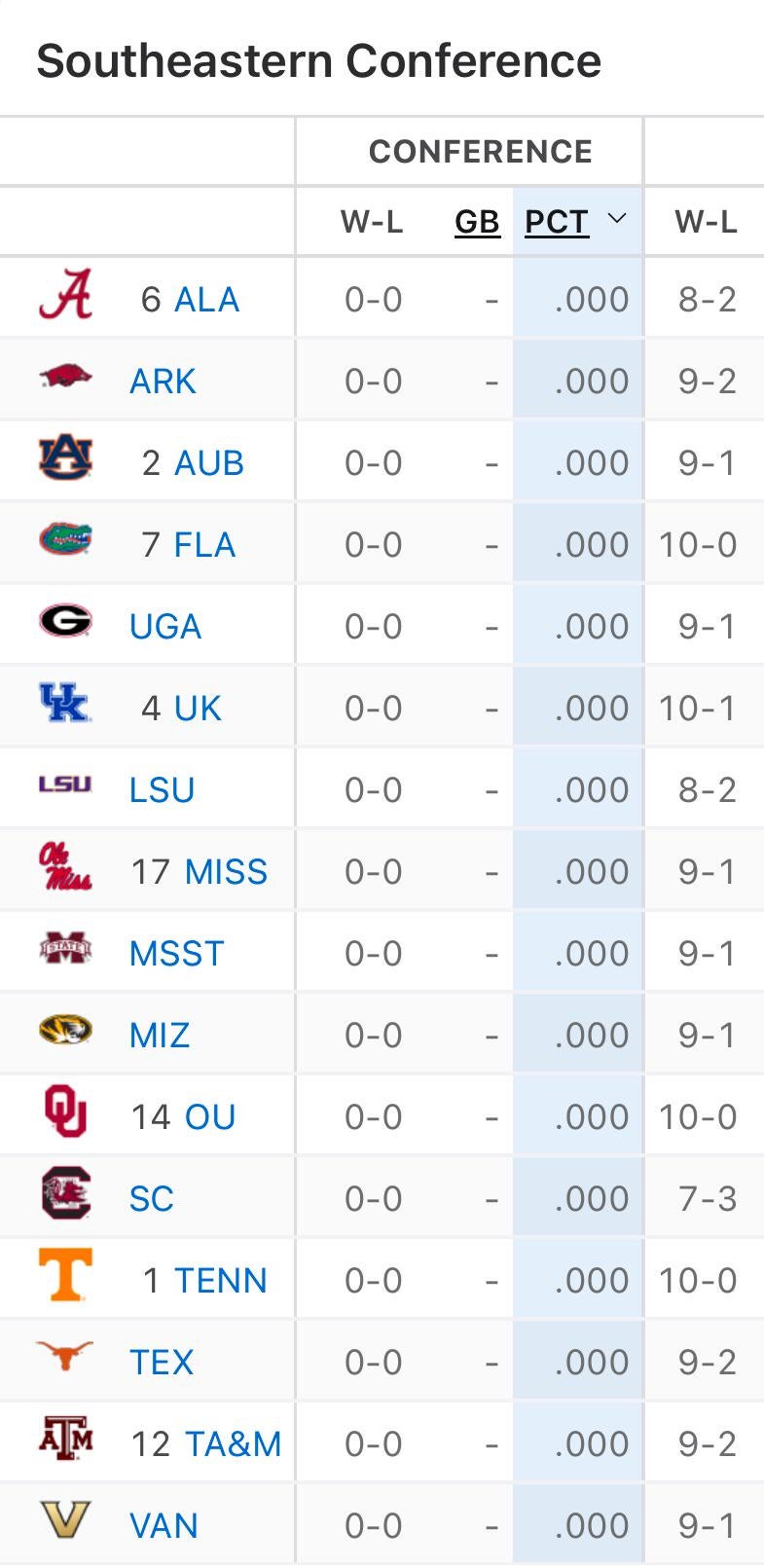Open the MIZ team link
This screenshot has height=1568, width=764.
coord(160,1036)
